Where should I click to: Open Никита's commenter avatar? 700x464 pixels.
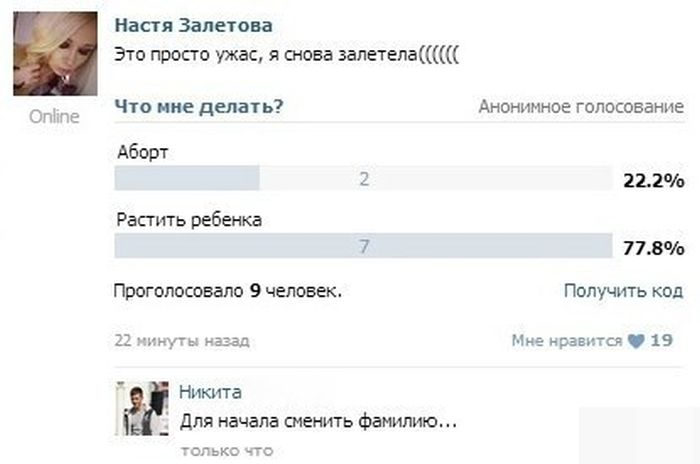coord(141,408)
